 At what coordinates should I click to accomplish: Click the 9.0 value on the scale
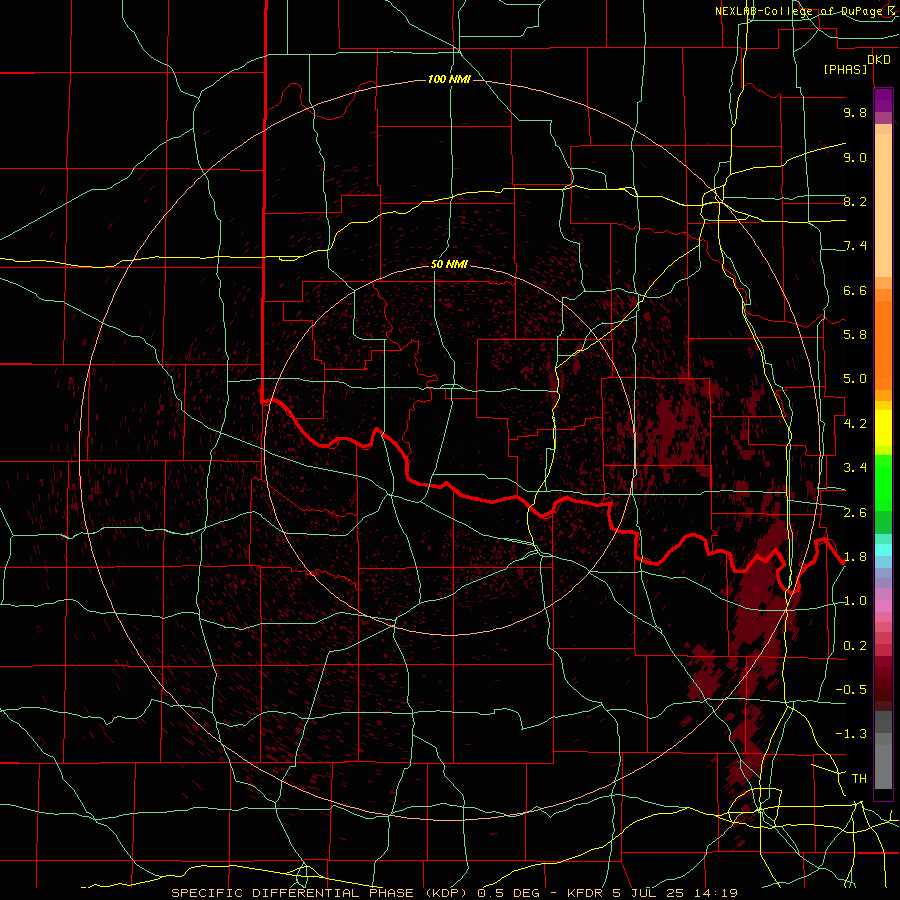coord(855,157)
